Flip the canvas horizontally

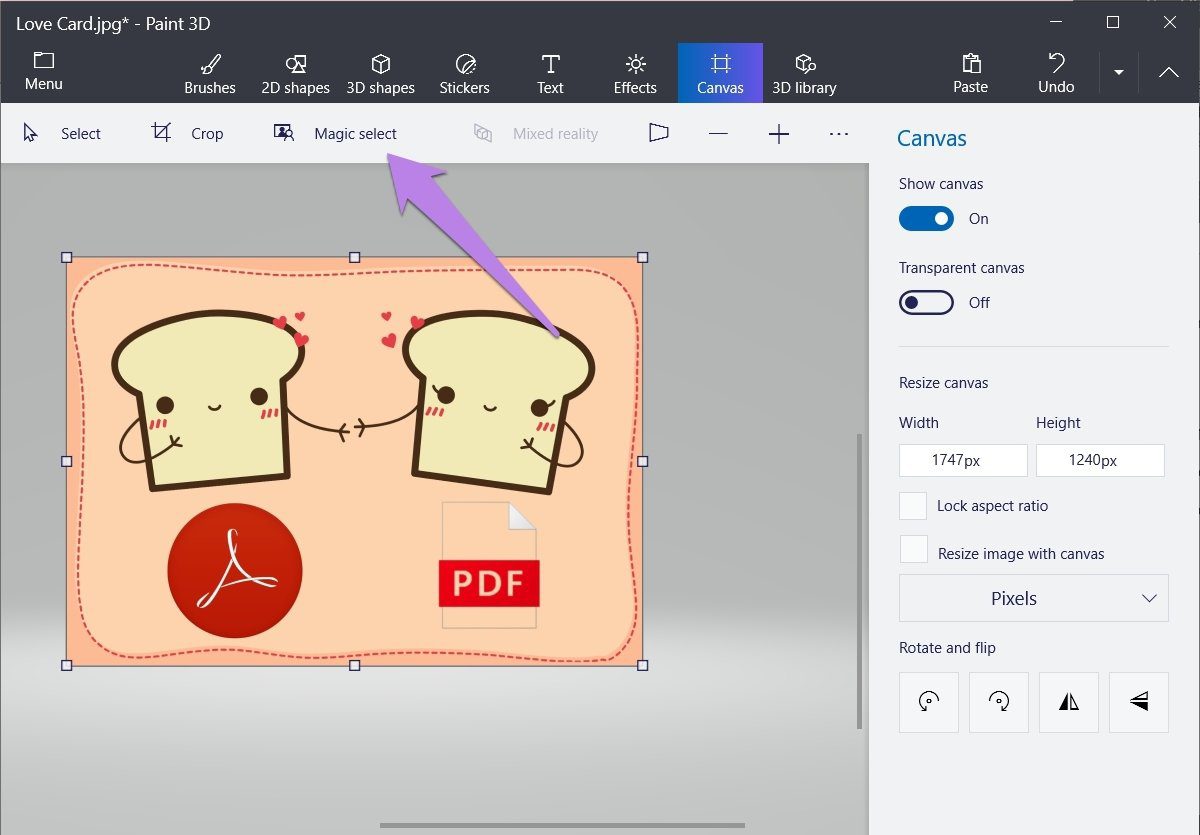[x=1069, y=702]
